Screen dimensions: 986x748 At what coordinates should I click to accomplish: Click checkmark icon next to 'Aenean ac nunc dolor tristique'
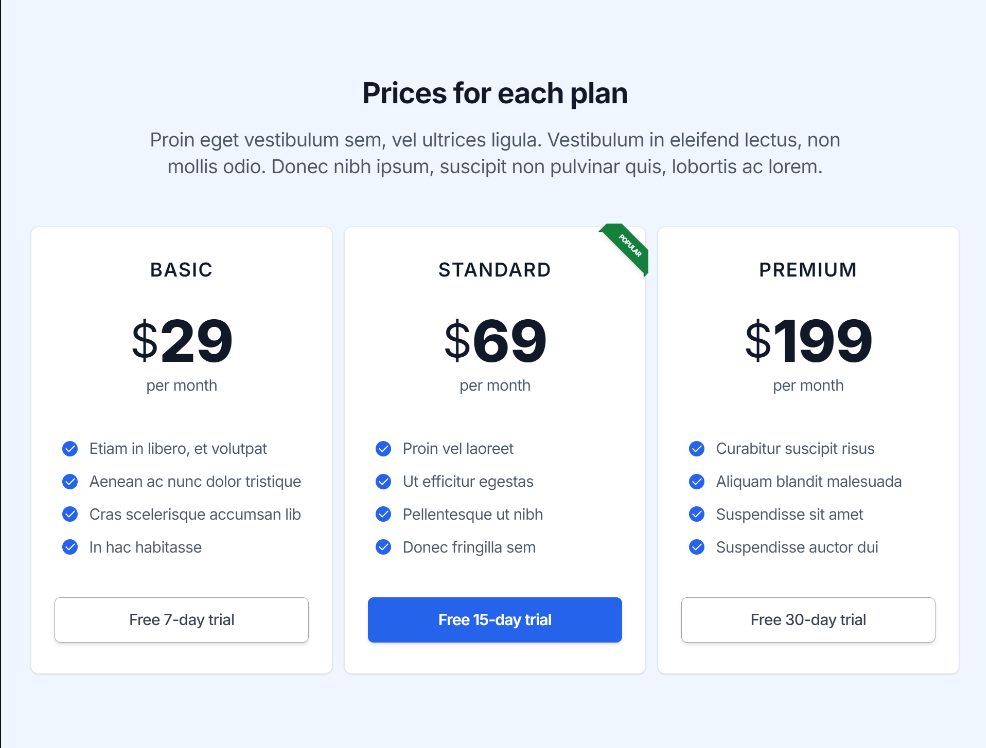[70, 482]
